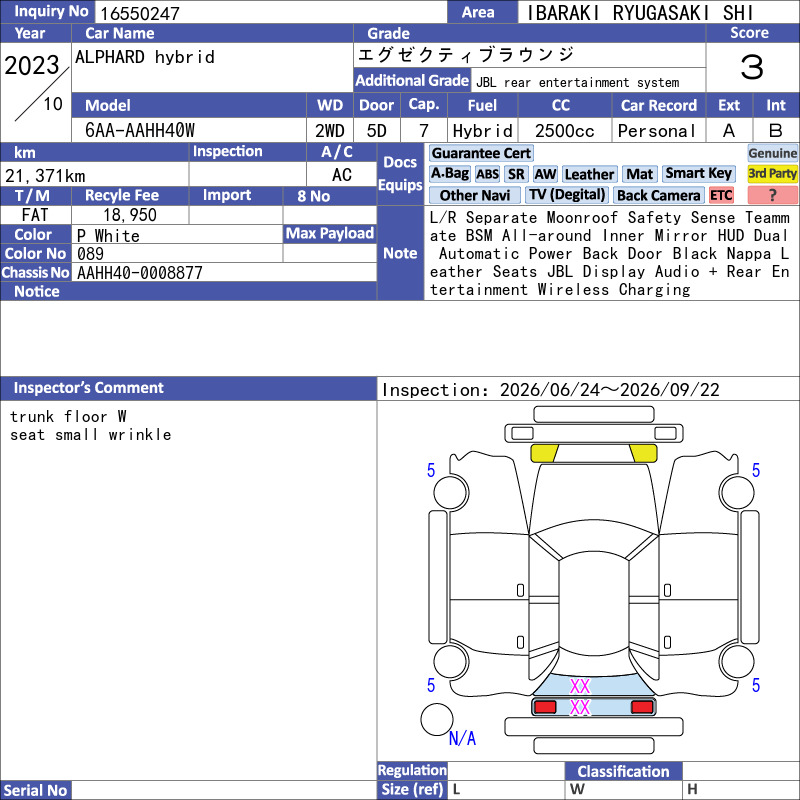
Task: Click the Genuine badge
Action: tap(772, 153)
